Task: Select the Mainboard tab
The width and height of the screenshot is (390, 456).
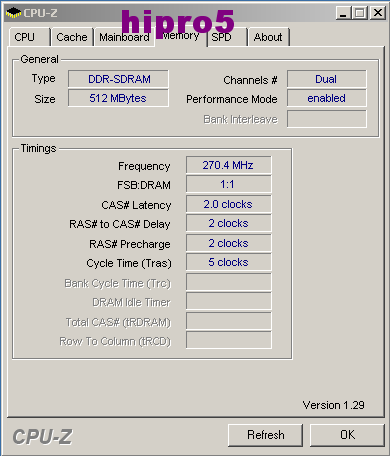Action: [124, 37]
